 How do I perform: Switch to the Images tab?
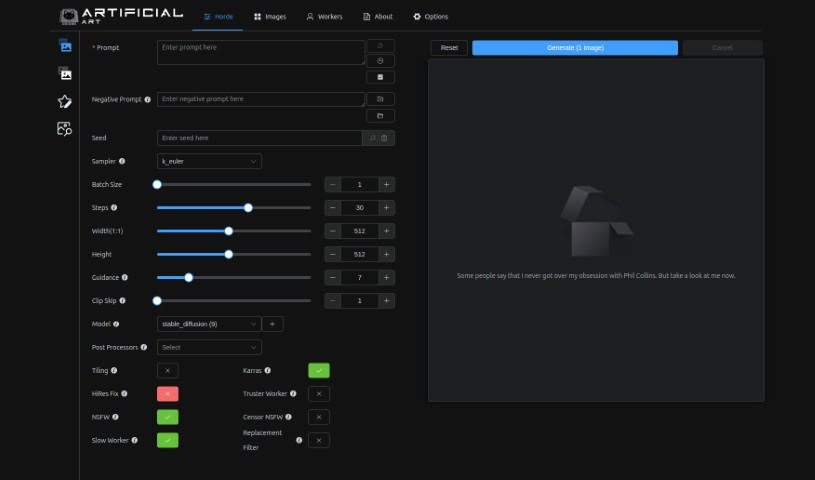coord(270,17)
